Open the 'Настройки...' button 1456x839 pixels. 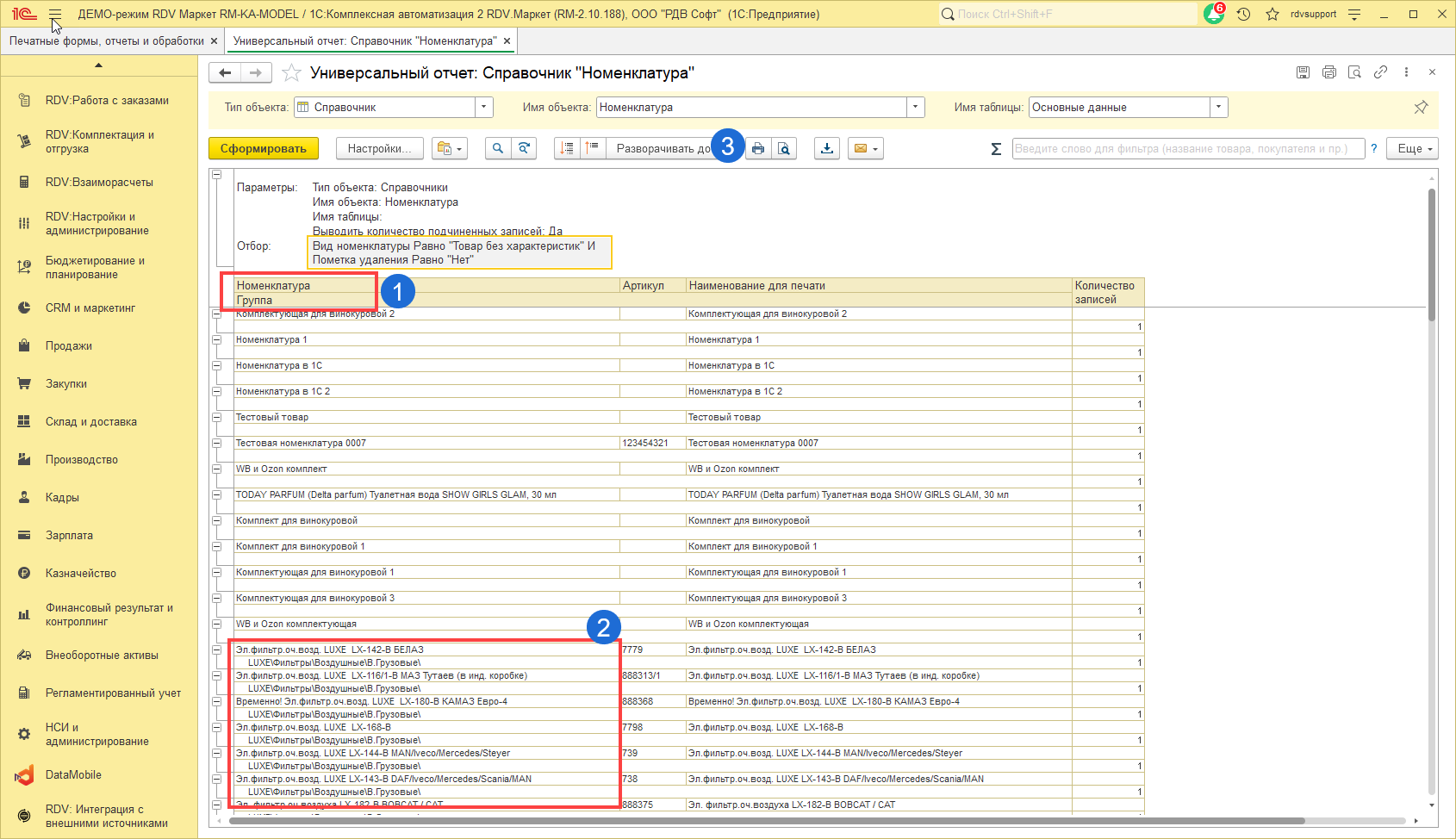tap(379, 148)
